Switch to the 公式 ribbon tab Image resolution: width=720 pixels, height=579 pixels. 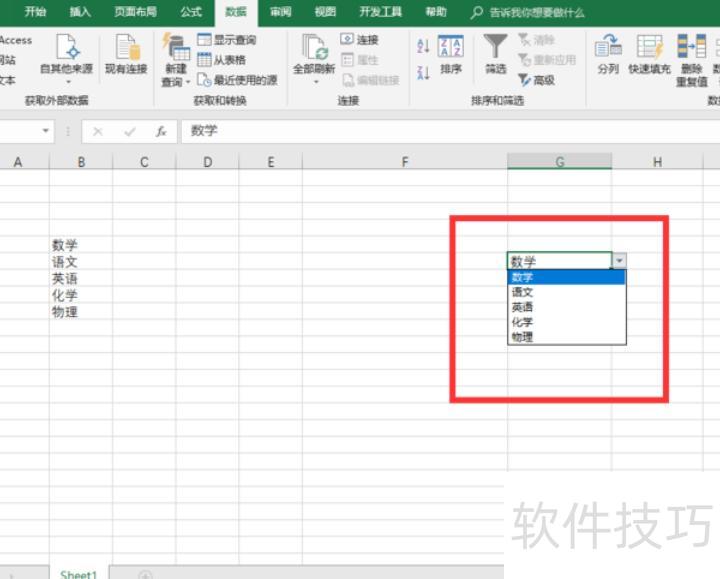click(x=191, y=11)
